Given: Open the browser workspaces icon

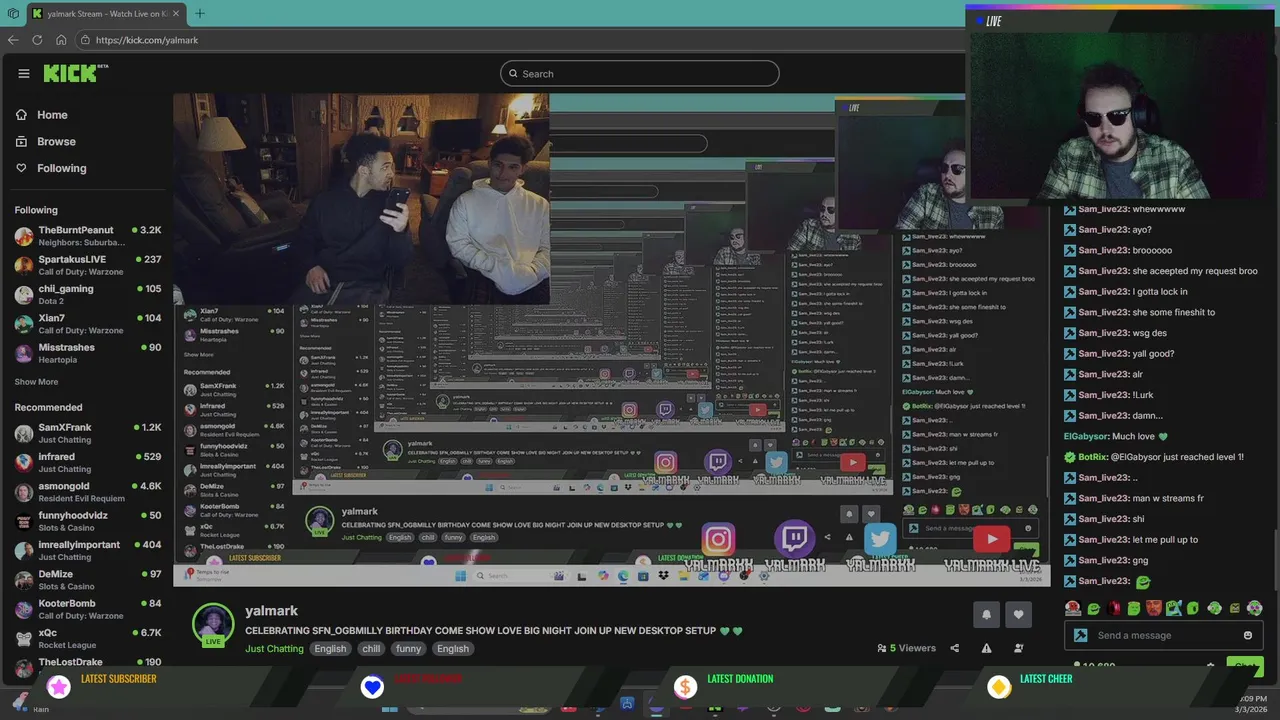Looking at the screenshot, I should pyautogui.click(x=13, y=13).
